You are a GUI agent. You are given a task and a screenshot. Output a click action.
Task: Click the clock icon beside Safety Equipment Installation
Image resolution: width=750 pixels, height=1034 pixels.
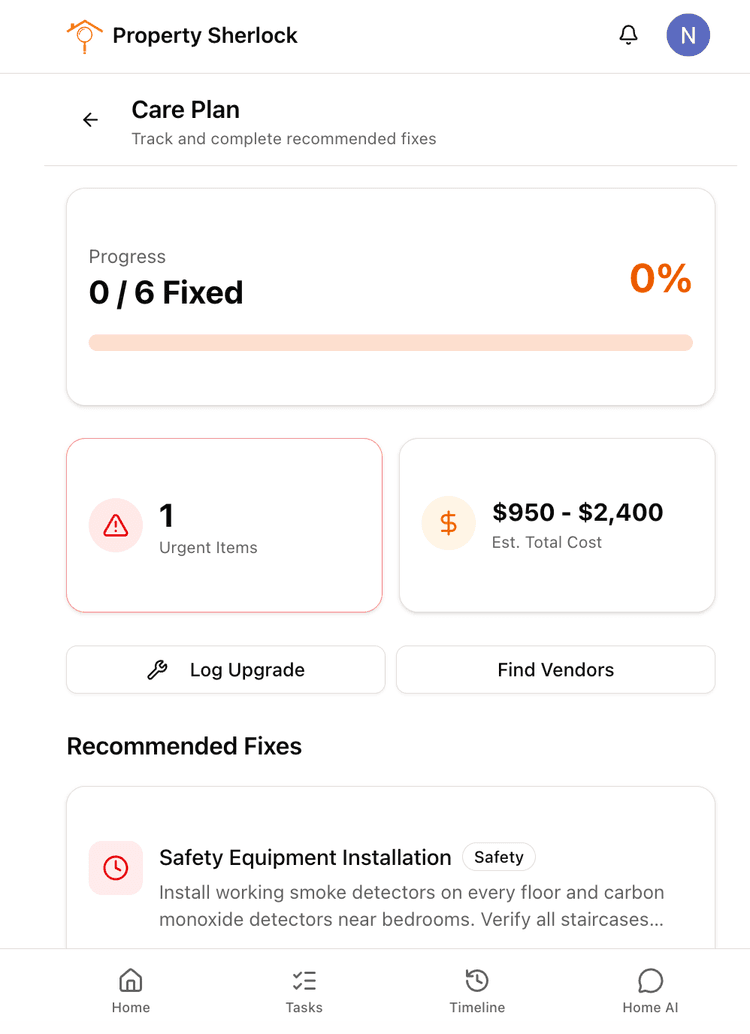tap(115, 868)
